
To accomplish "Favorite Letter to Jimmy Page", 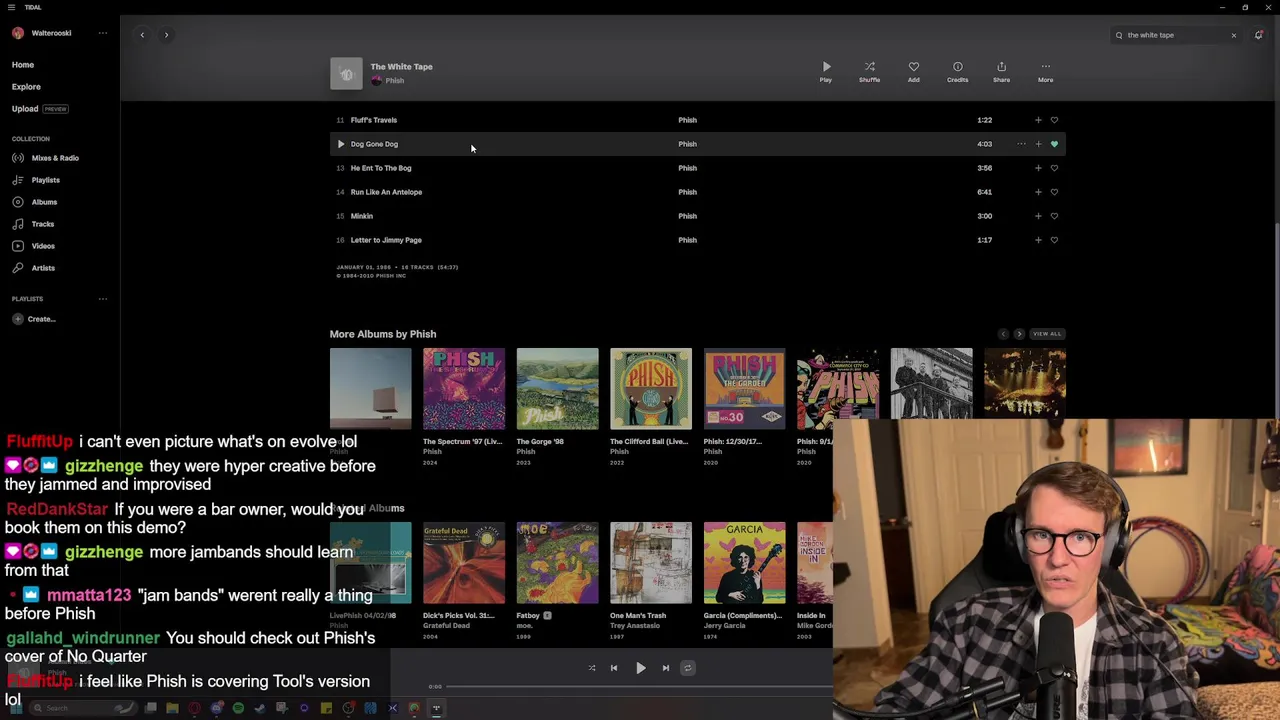I will coord(1054,240).
